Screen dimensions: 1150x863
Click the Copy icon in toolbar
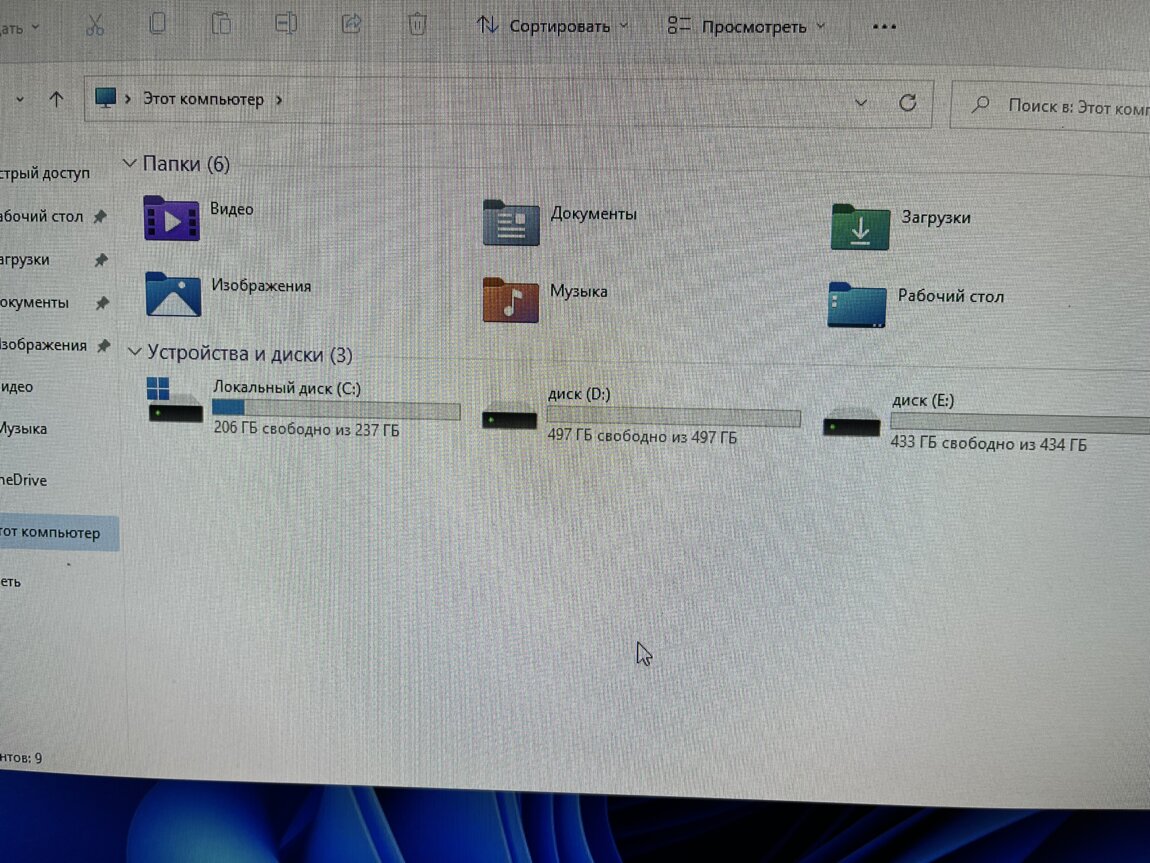(157, 24)
